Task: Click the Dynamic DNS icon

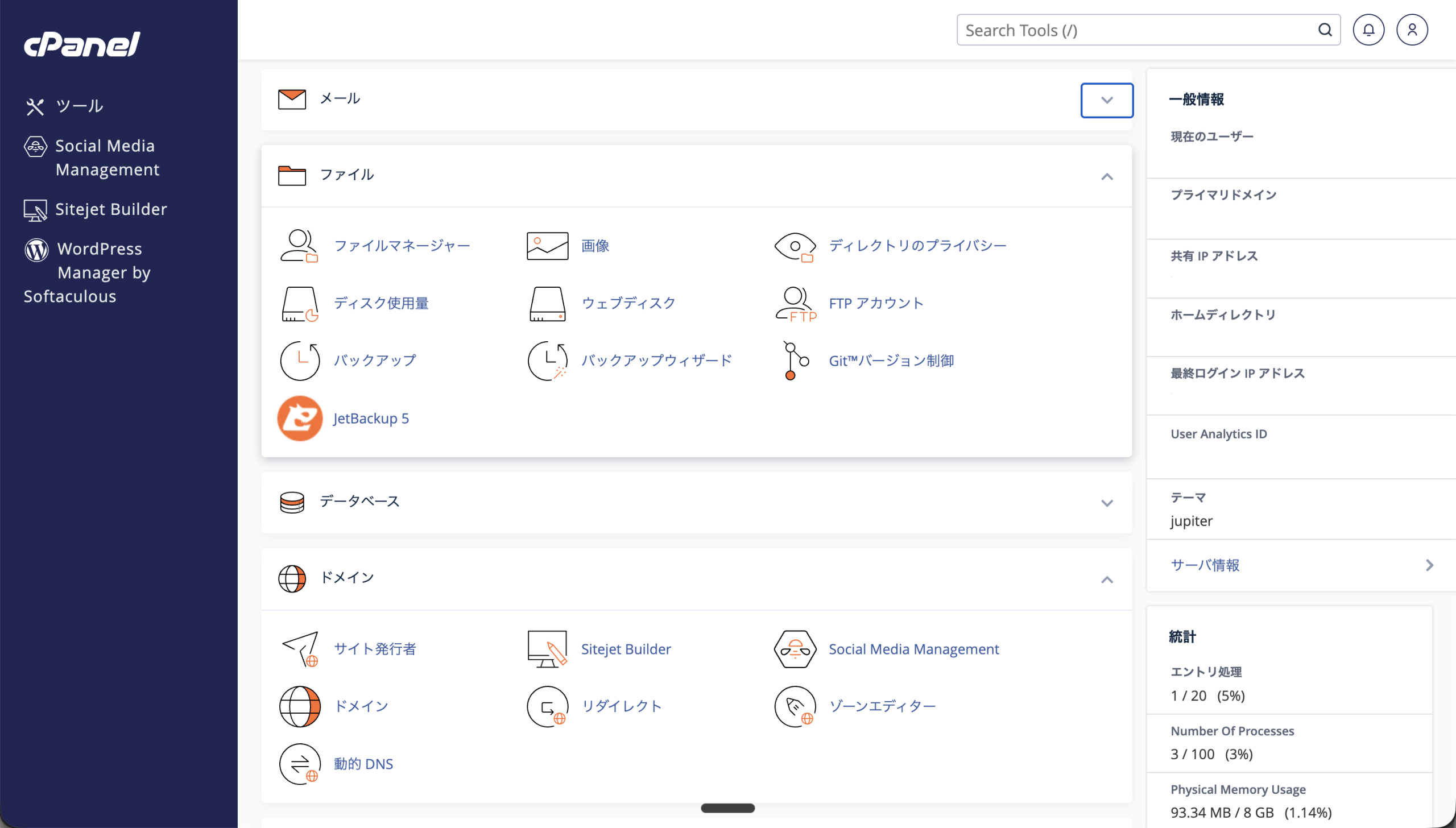Action: 300,764
